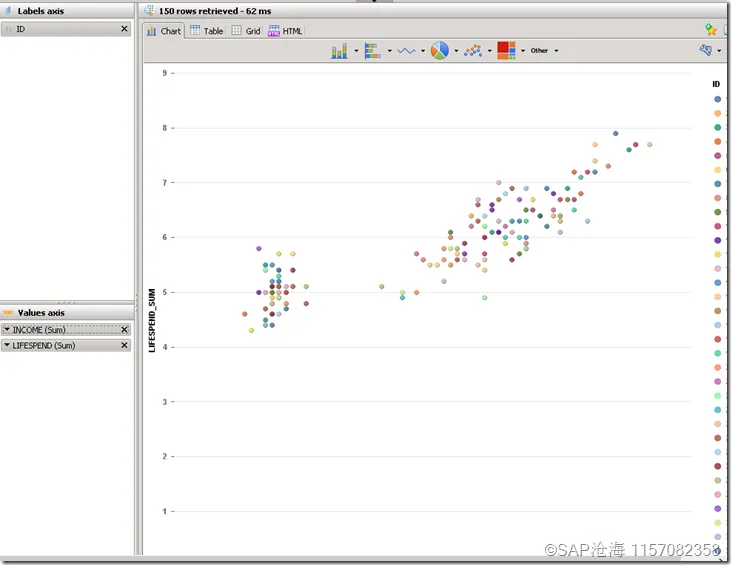Open the vertical bar chart dropdown arrow
Image resolution: width=731 pixels, height=565 pixels.
(x=356, y=51)
